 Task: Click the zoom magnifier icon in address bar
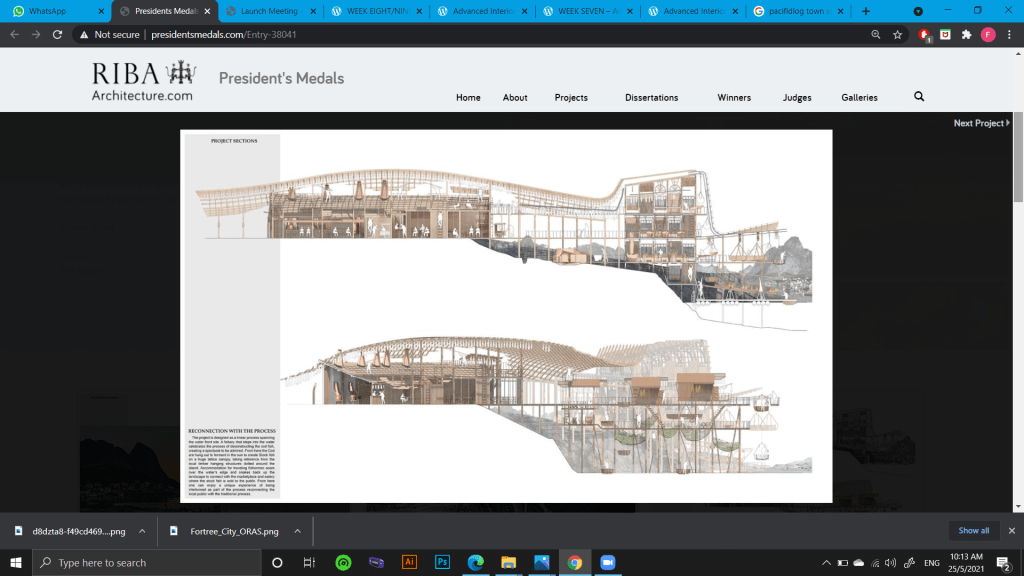(x=876, y=34)
